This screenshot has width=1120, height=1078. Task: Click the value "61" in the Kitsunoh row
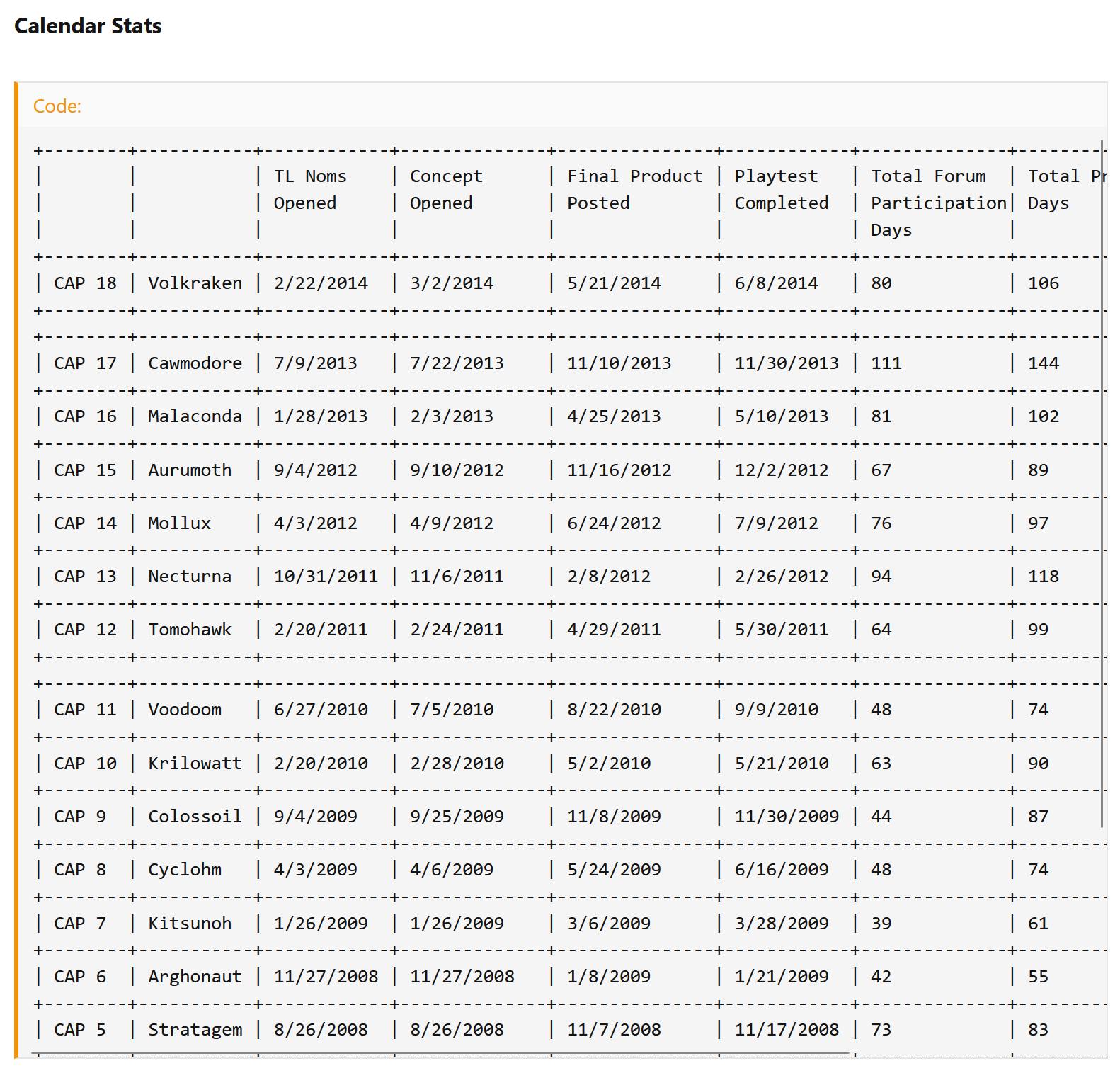click(1038, 924)
